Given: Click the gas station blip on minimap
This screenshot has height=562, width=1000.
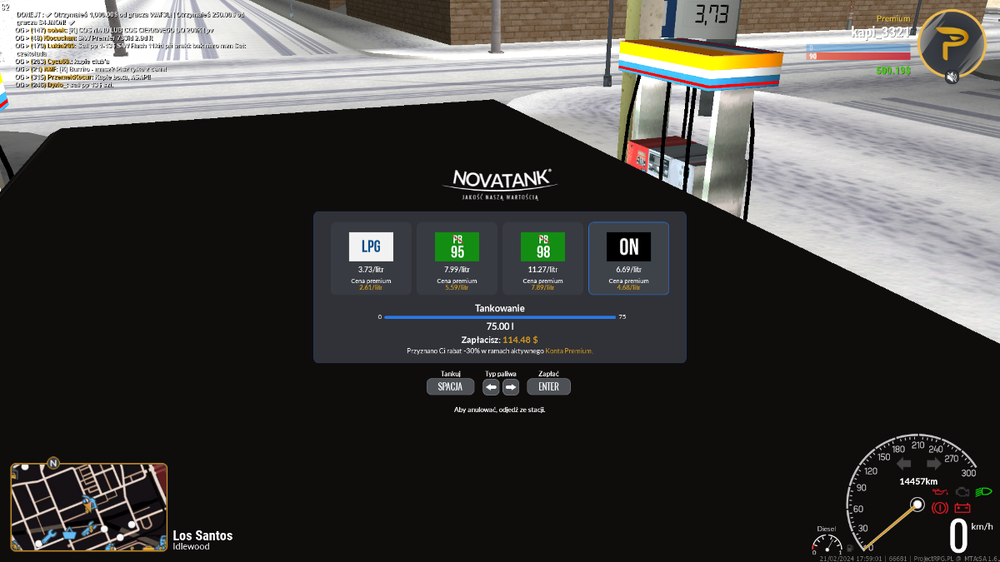Looking at the screenshot, I should pyautogui.click(x=90, y=502).
